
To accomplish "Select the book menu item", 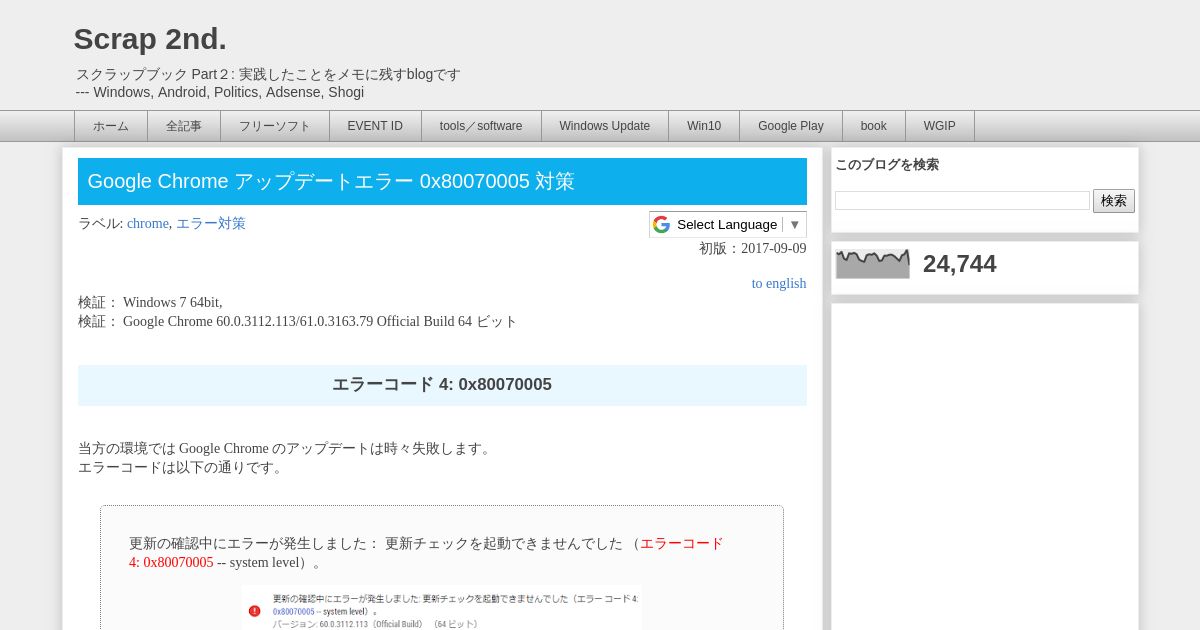I will 874,126.
